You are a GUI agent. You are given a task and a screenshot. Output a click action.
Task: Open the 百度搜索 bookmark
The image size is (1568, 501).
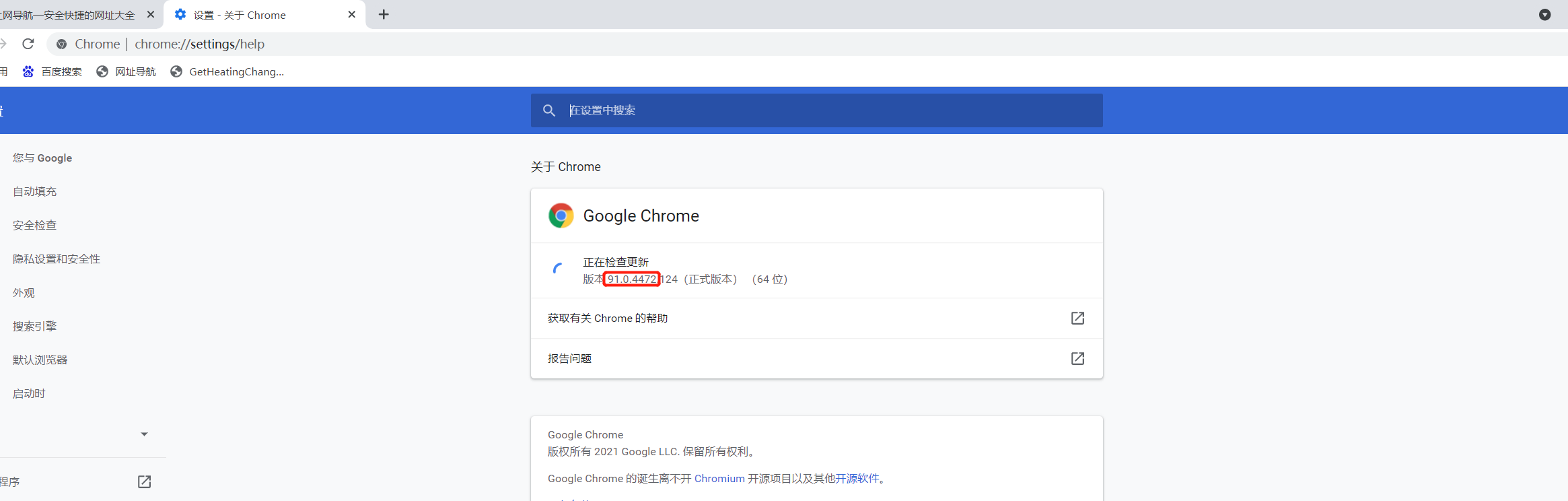[52, 71]
